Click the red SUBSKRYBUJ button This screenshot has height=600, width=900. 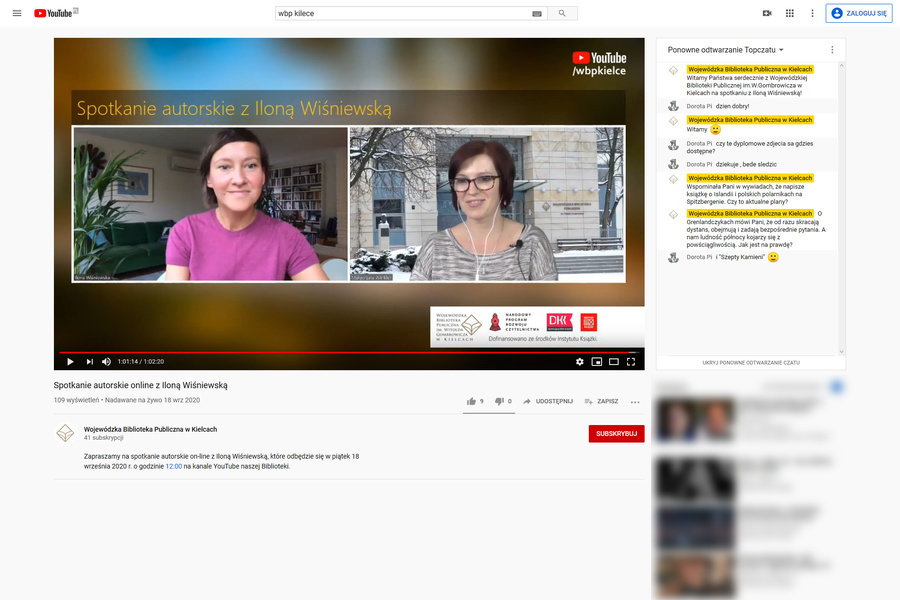[616, 433]
